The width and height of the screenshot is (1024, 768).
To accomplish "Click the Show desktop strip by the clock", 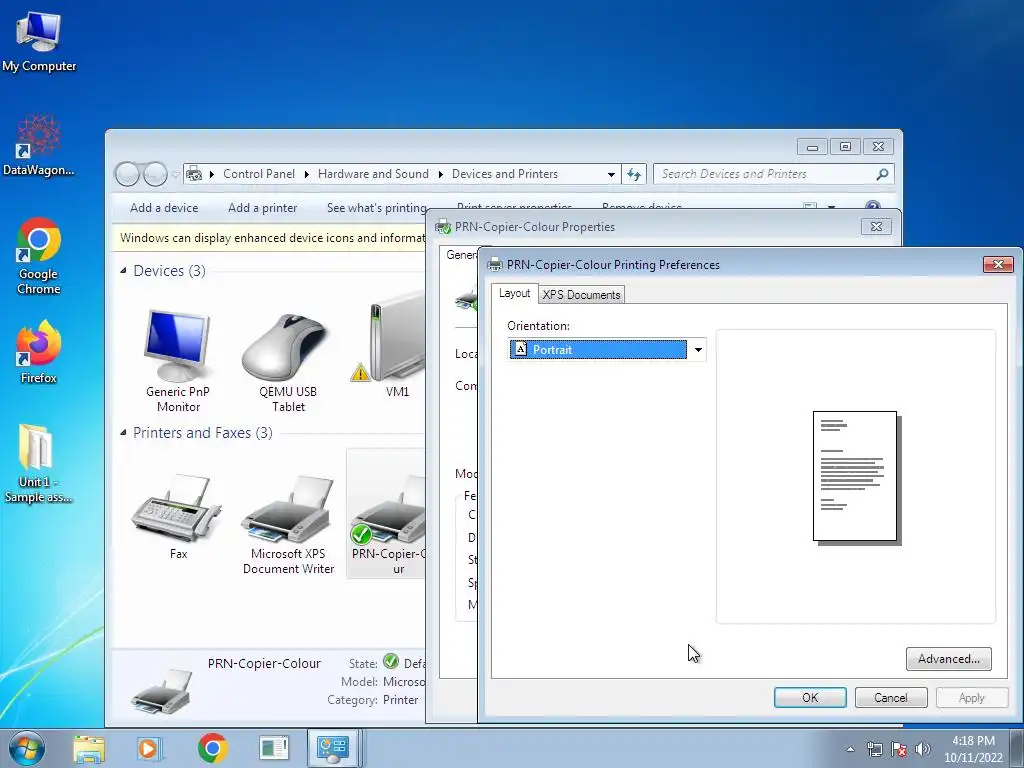I will point(1019,748).
